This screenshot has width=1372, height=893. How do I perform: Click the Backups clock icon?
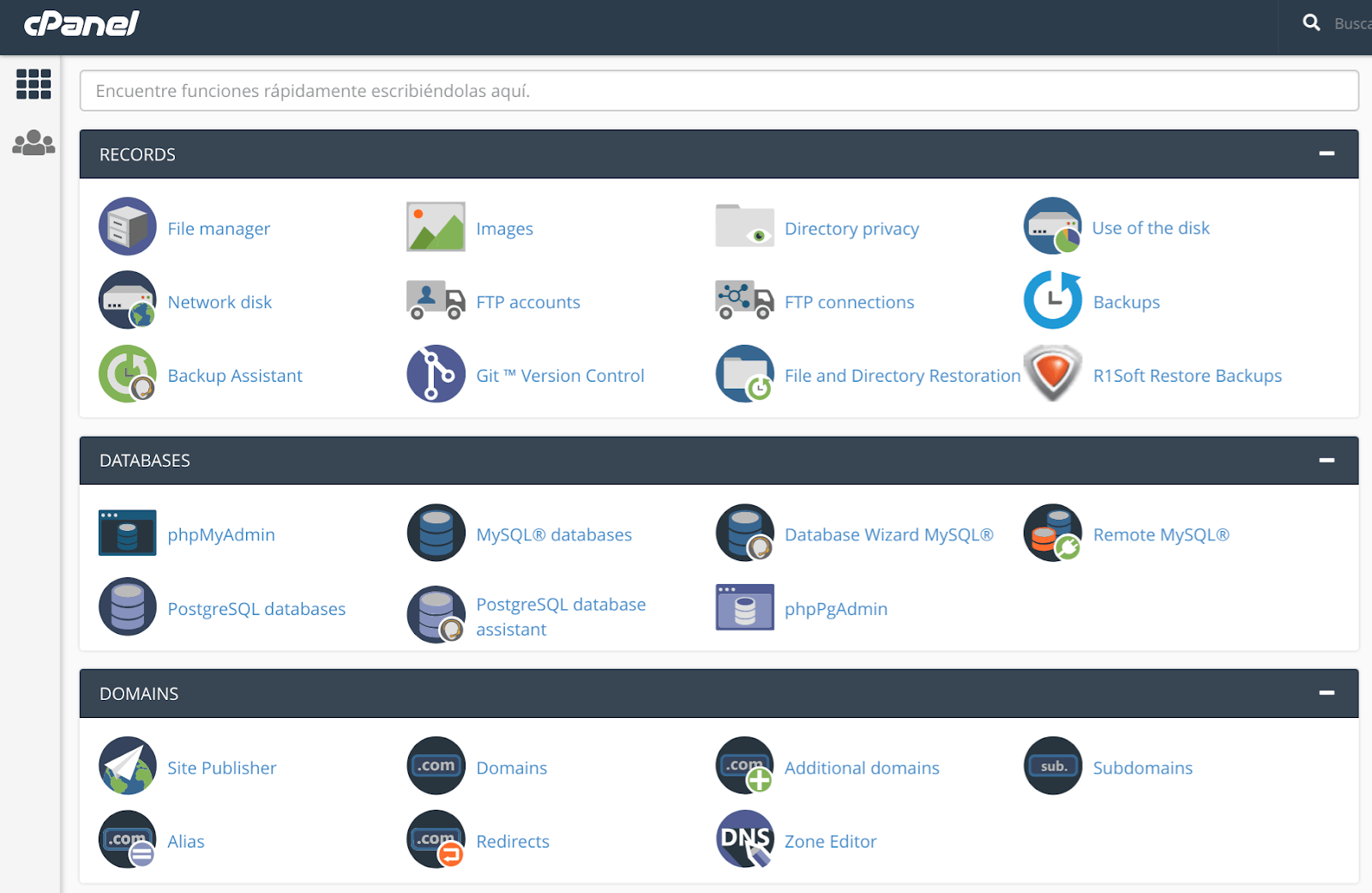(x=1053, y=300)
